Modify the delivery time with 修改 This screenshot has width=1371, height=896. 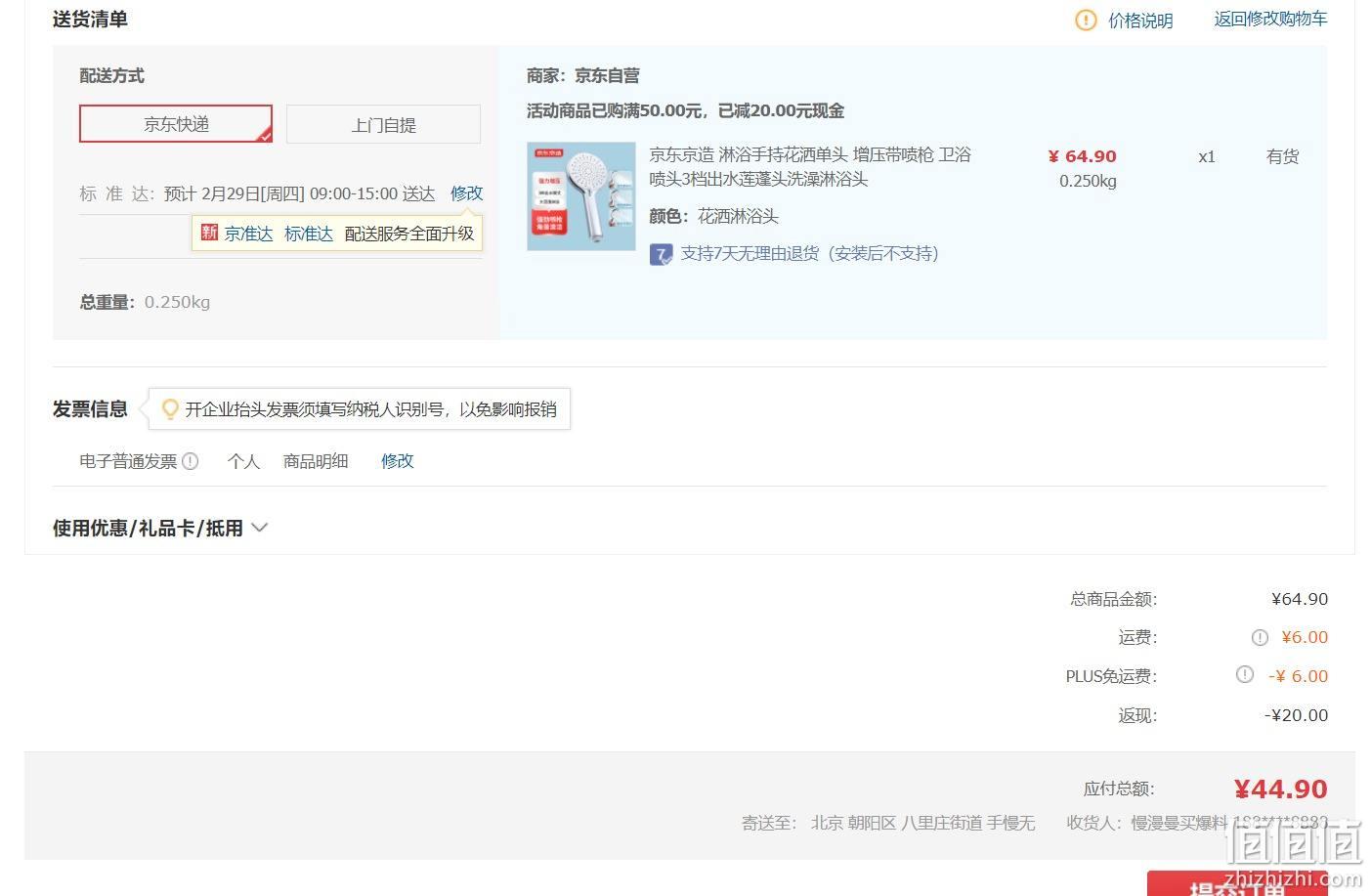[466, 193]
